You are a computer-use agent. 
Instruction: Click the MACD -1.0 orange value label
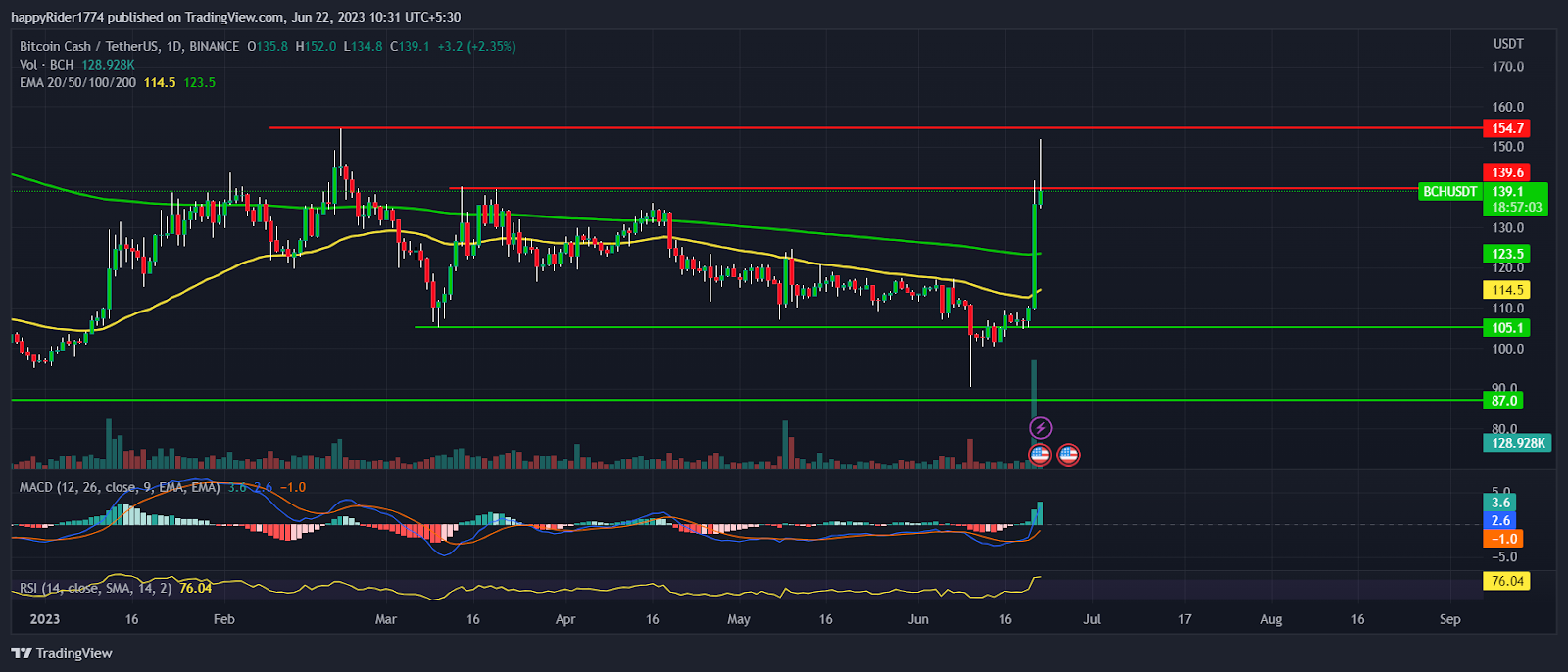pos(1503,539)
